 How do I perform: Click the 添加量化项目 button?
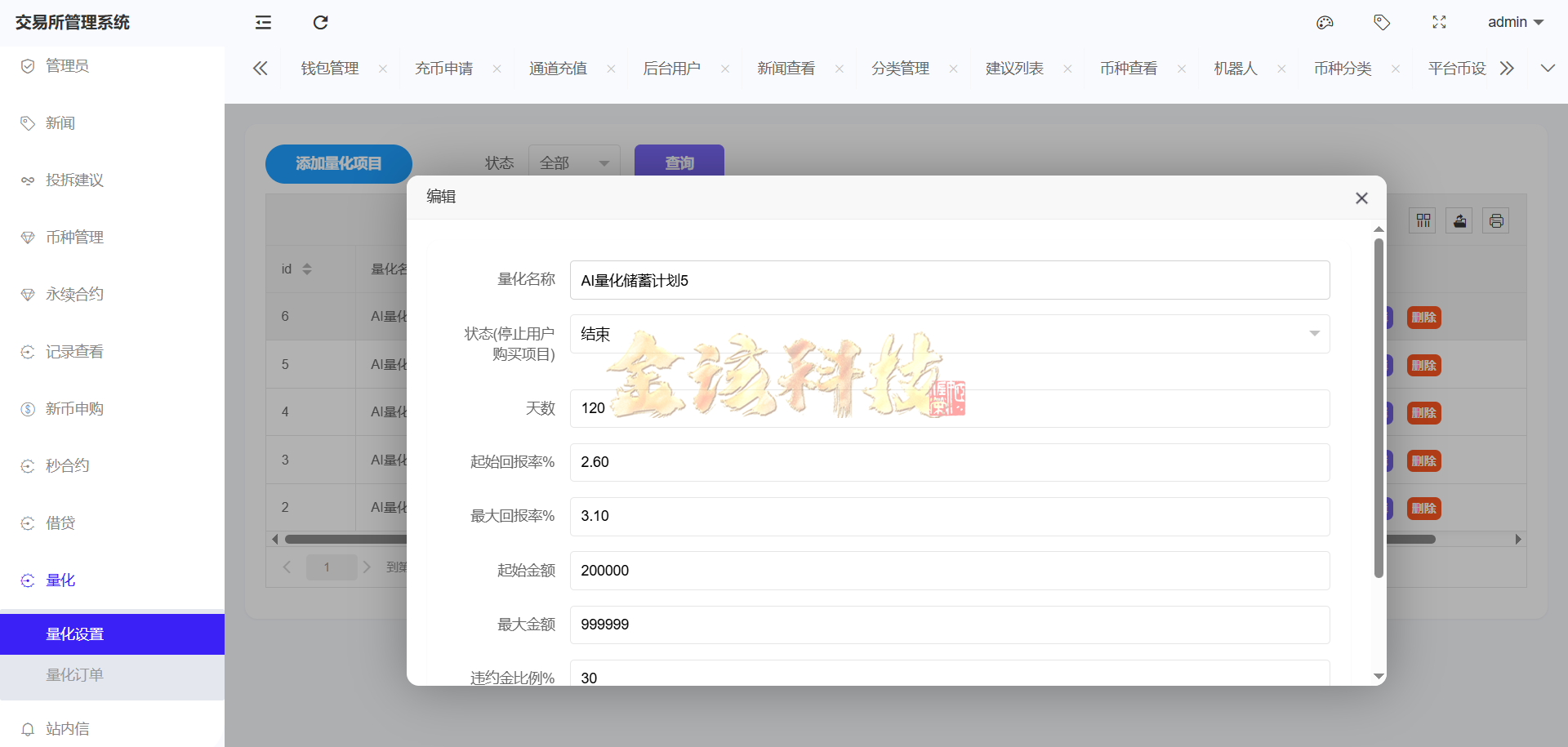(338, 163)
